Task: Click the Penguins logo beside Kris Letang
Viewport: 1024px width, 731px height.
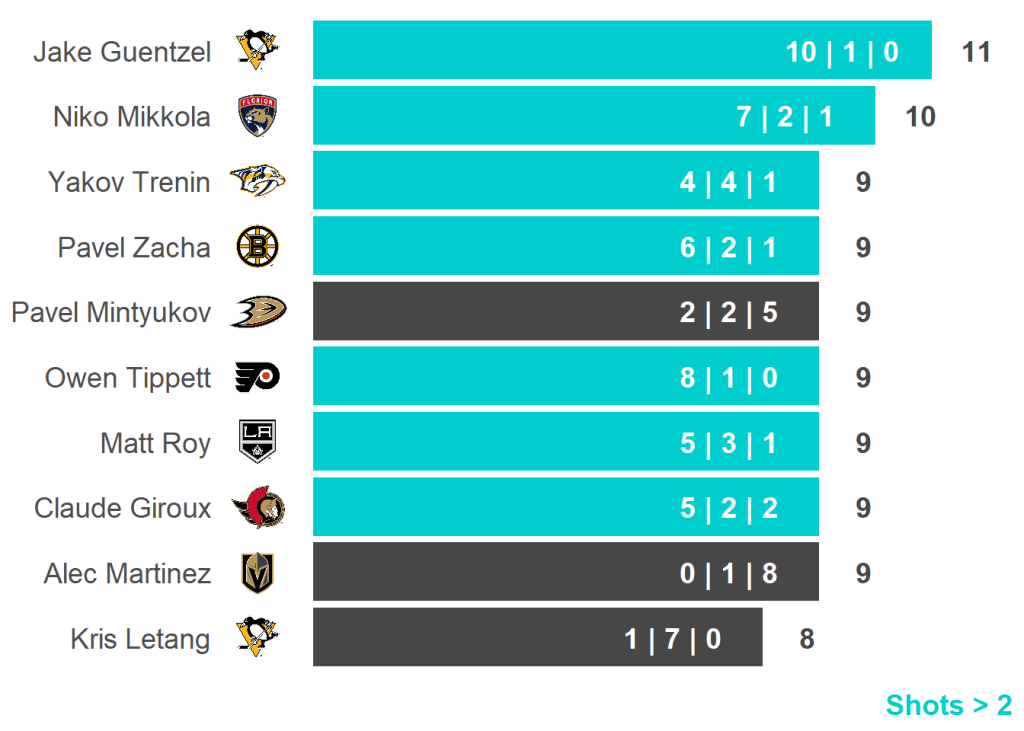Action: pos(257,638)
